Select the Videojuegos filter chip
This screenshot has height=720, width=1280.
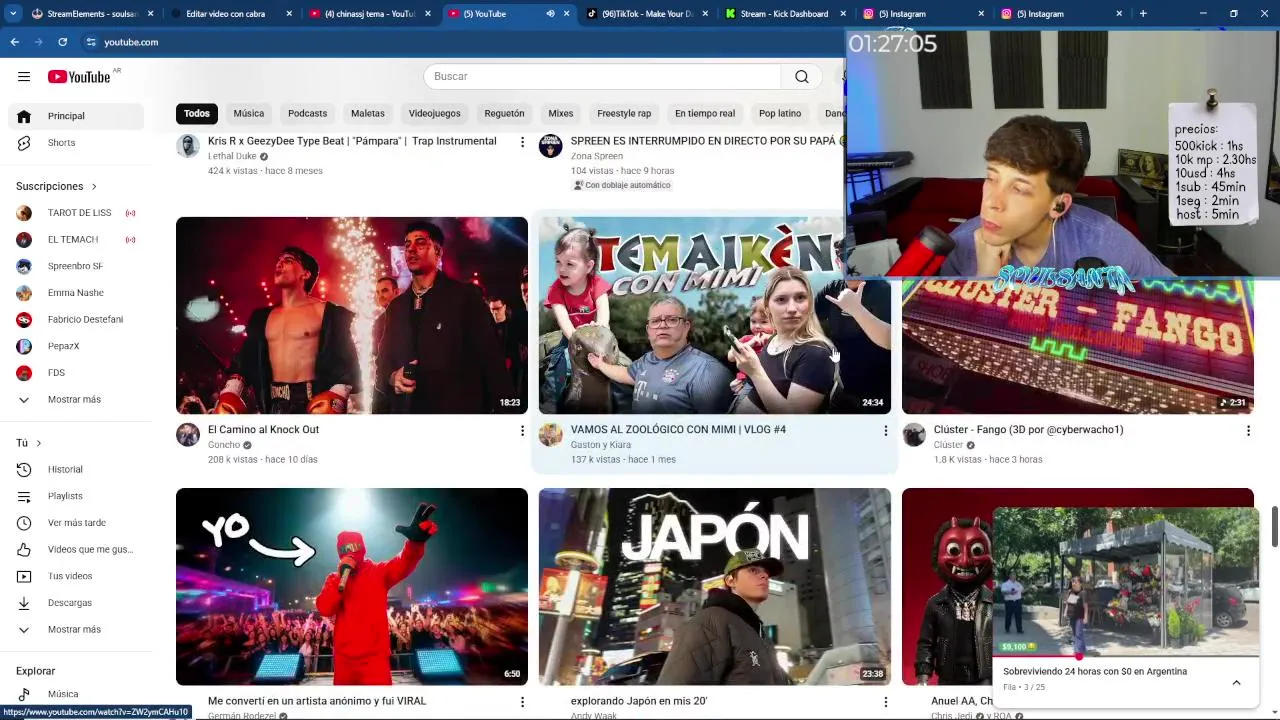(434, 114)
